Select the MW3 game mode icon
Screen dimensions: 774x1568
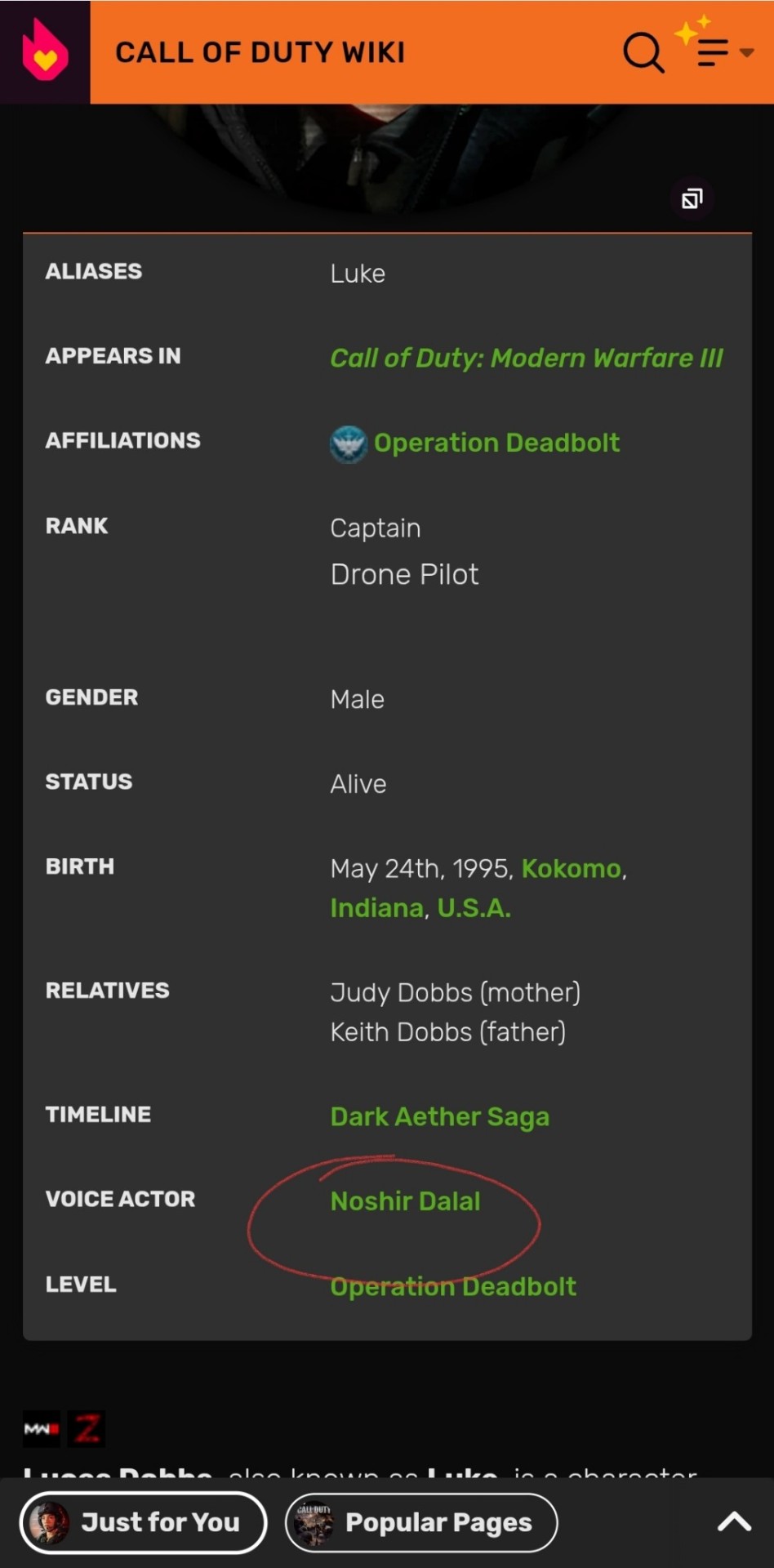pyautogui.click(x=42, y=1429)
